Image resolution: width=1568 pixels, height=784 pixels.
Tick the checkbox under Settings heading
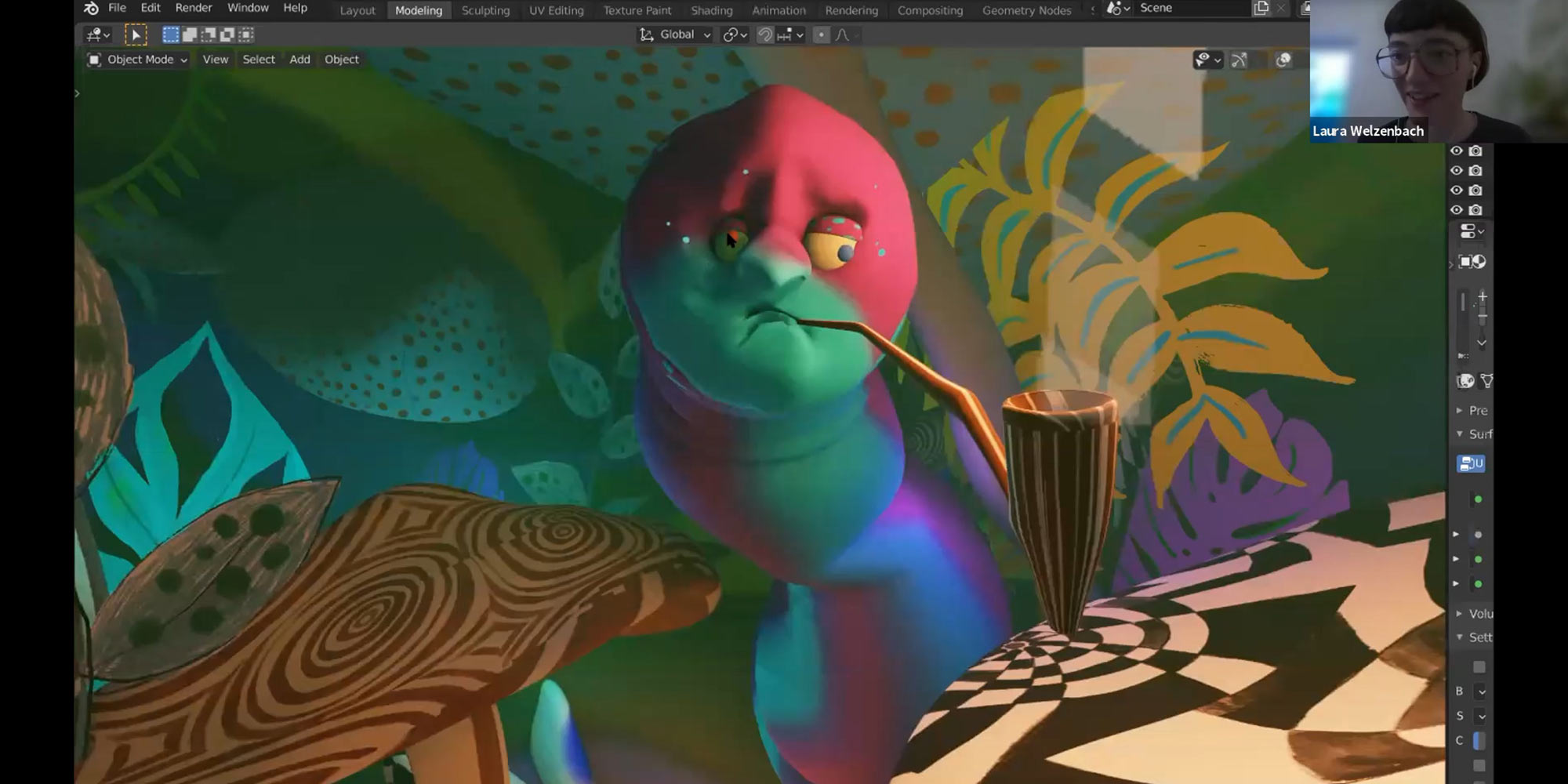click(1479, 667)
